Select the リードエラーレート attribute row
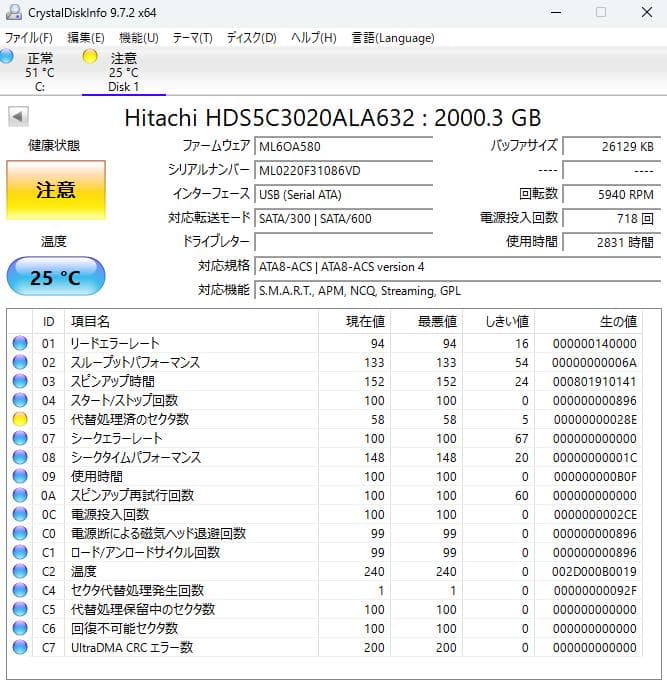The height and width of the screenshot is (683, 667). 325,343
